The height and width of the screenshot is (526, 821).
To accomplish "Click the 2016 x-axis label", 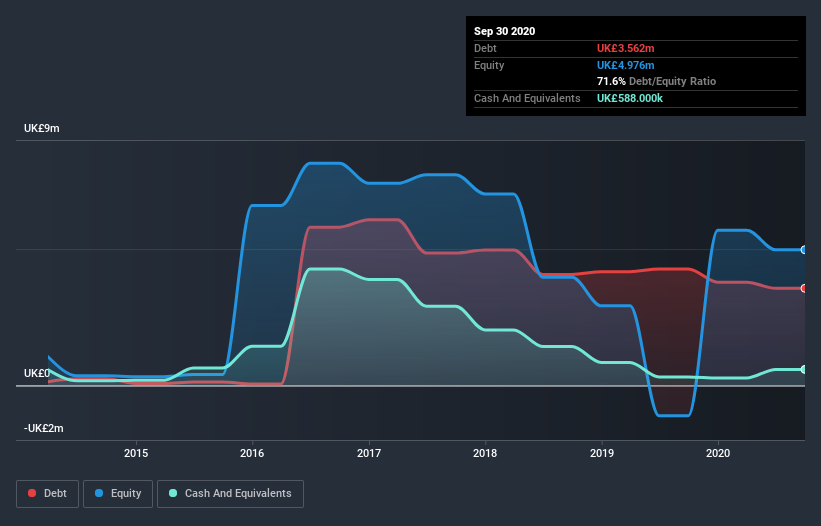I will [252, 453].
